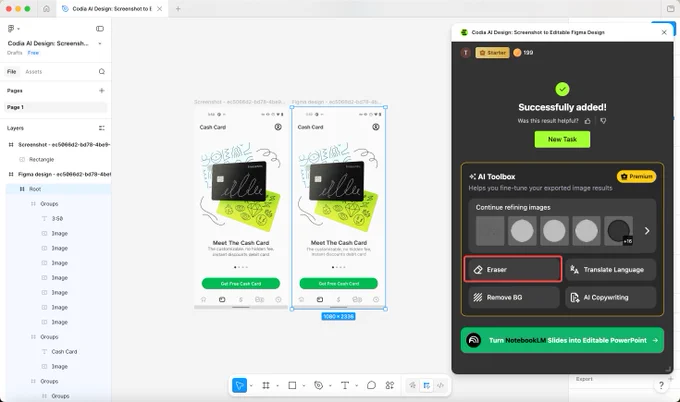Select the Move tool in bottom toolbar
This screenshot has height=402, width=680.
[239, 385]
